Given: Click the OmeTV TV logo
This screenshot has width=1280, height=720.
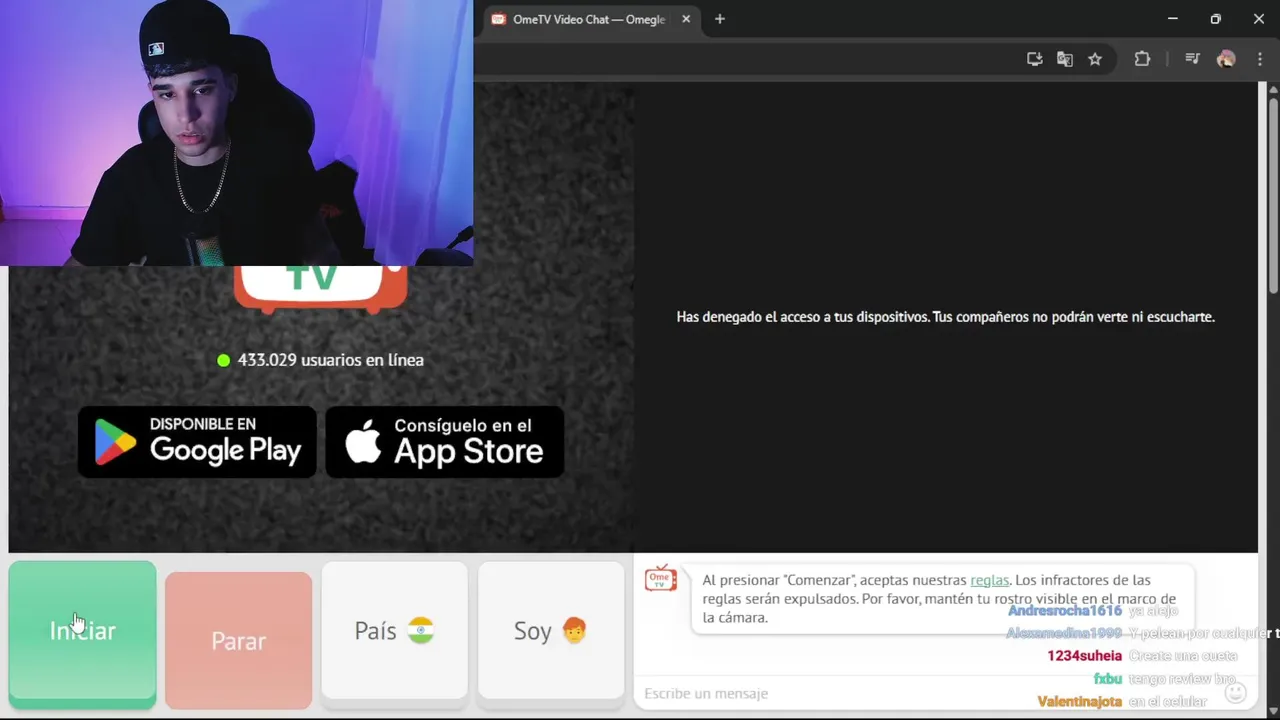Looking at the screenshot, I should point(320,288).
